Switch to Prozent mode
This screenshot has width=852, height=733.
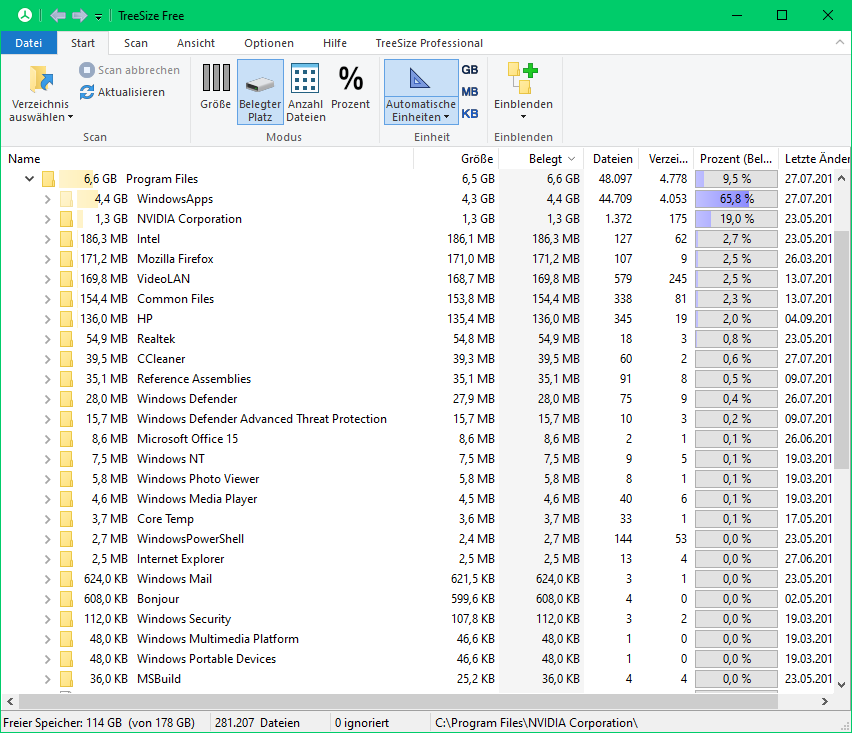(x=350, y=88)
